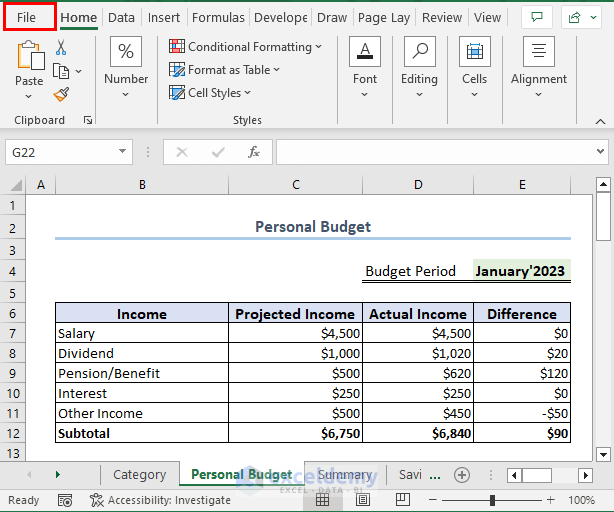Switch to Normal view icon

(322, 500)
